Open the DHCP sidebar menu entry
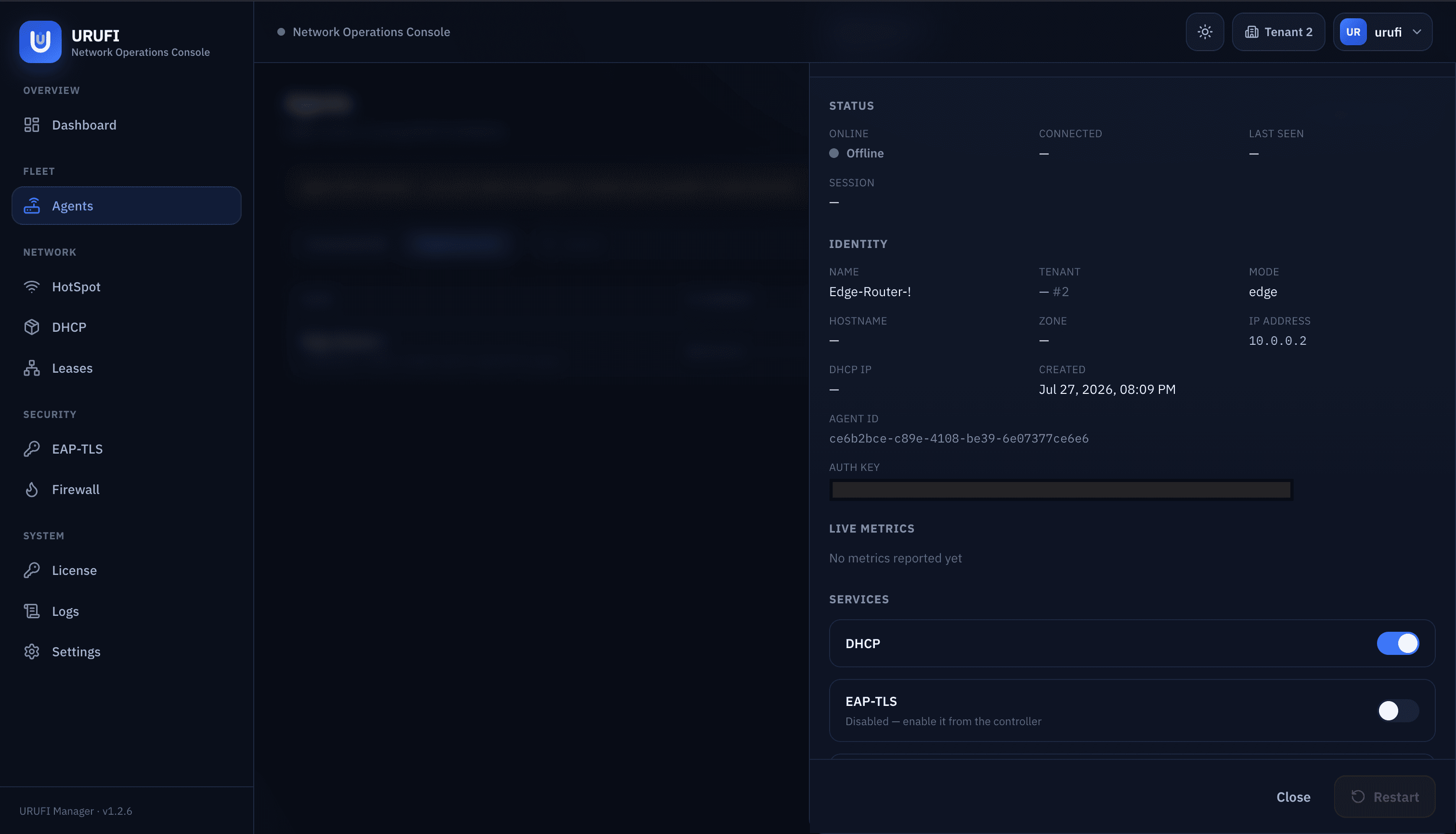This screenshot has width=1456, height=834. (x=126, y=327)
